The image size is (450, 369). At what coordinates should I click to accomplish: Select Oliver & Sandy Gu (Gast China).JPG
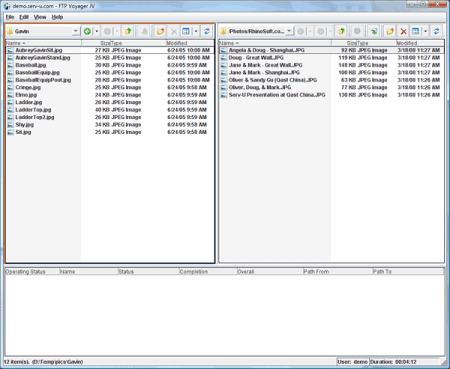[273, 80]
